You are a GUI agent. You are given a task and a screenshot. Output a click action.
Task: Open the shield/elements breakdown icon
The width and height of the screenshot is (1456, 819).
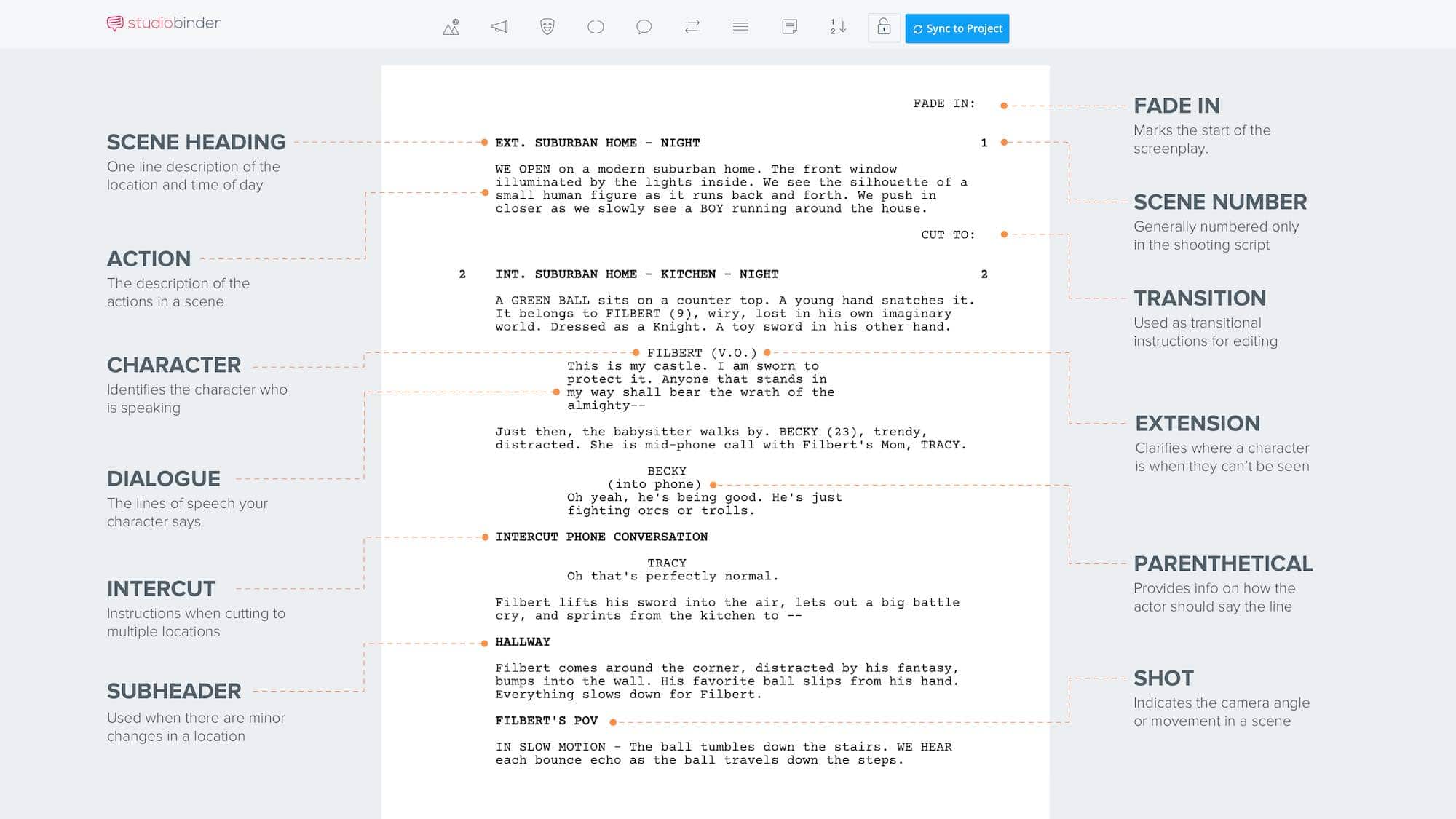coord(548,28)
